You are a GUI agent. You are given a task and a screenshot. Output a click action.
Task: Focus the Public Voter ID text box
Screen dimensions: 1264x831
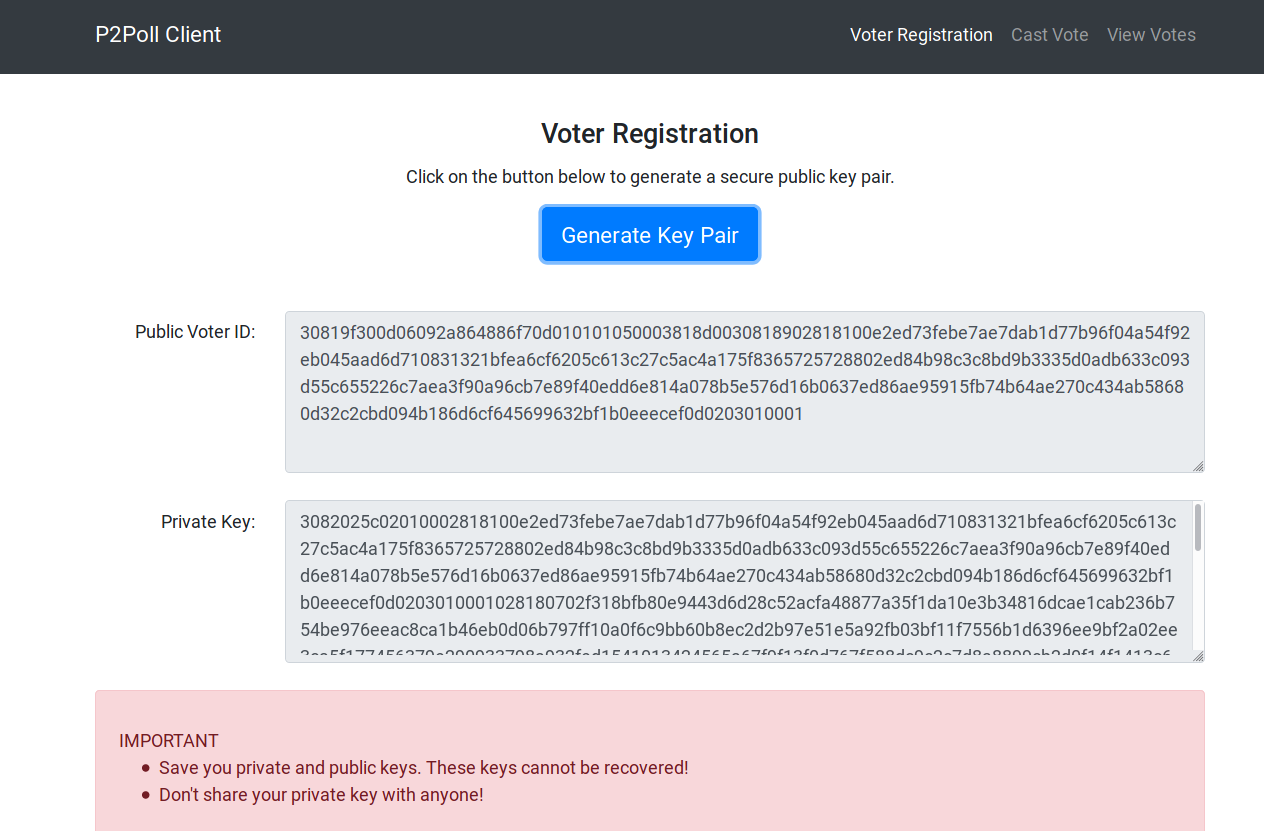pyautogui.click(x=744, y=391)
